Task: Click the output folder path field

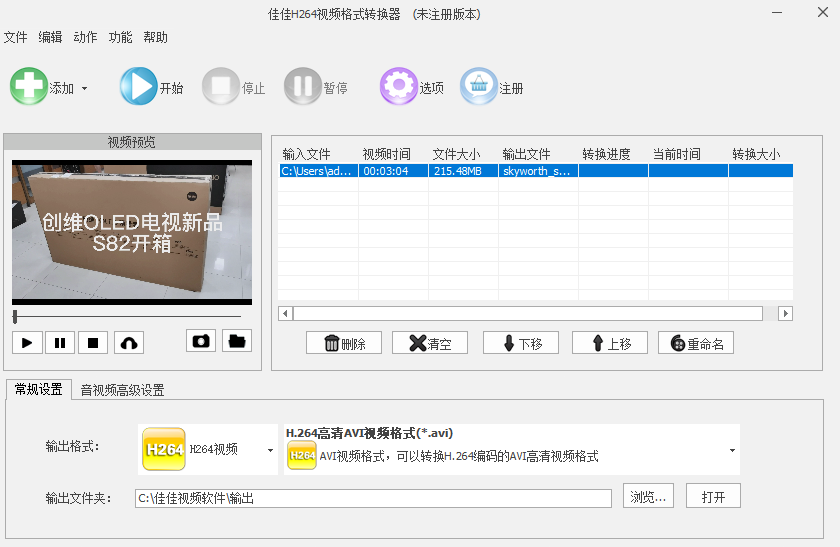Action: (x=372, y=498)
